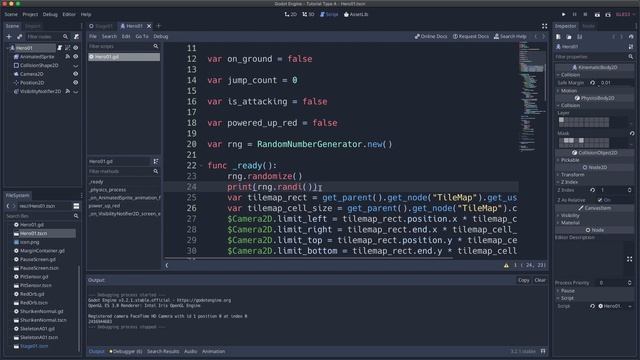This screenshot has height=360, width=640.
Task: Revert Z Index value
Action: (x=593, y=190)
